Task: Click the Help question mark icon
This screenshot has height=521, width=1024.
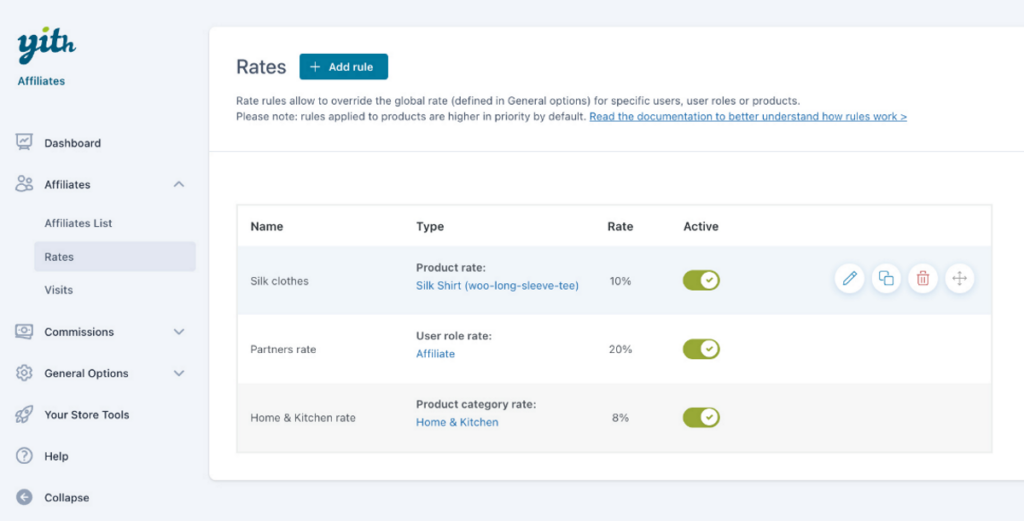Action: coord(24,456)
